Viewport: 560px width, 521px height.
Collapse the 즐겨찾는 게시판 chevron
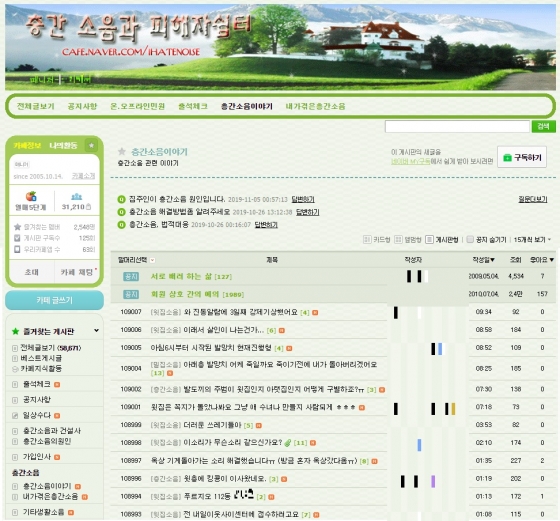click(x=96, y=331)
